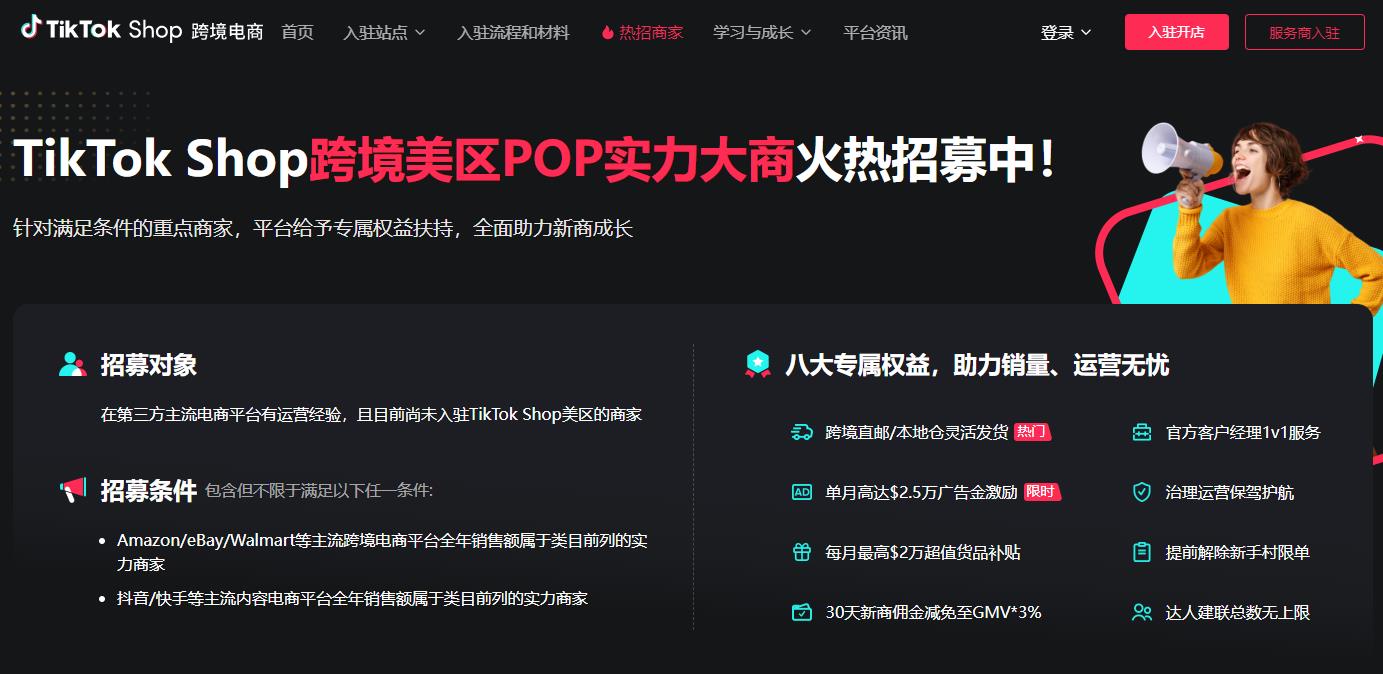Expand the 入驻站点 dropdown menu
Viewport: 1383px width, 674px height.
[384, 33]
